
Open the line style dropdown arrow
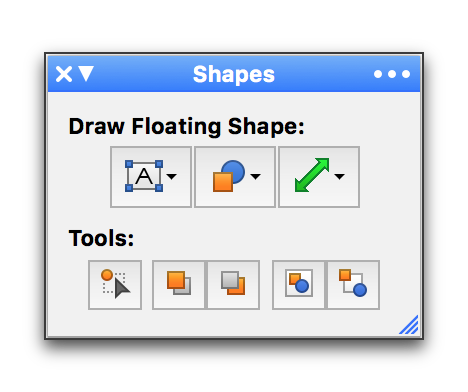tap(340, 177)
